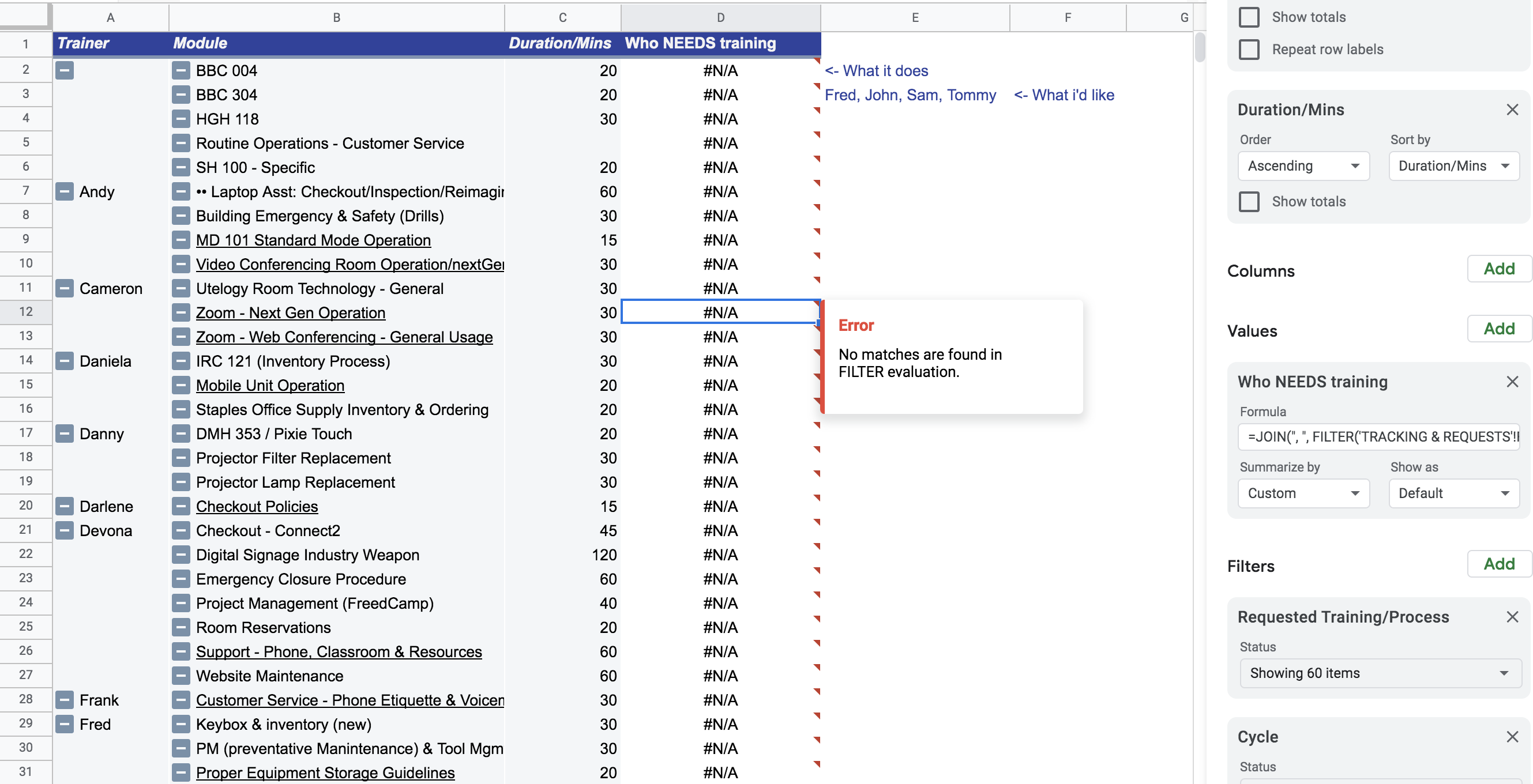The height and width of the screenshot is (784, 1533).
Task: Add a Columns field
Action: point(1498,269)
